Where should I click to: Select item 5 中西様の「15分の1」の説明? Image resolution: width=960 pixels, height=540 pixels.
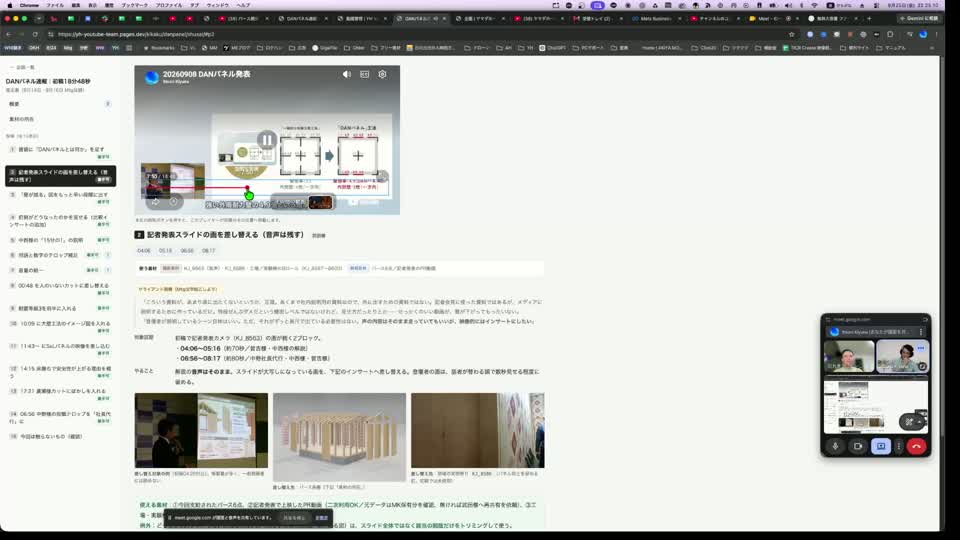(59, 240)
